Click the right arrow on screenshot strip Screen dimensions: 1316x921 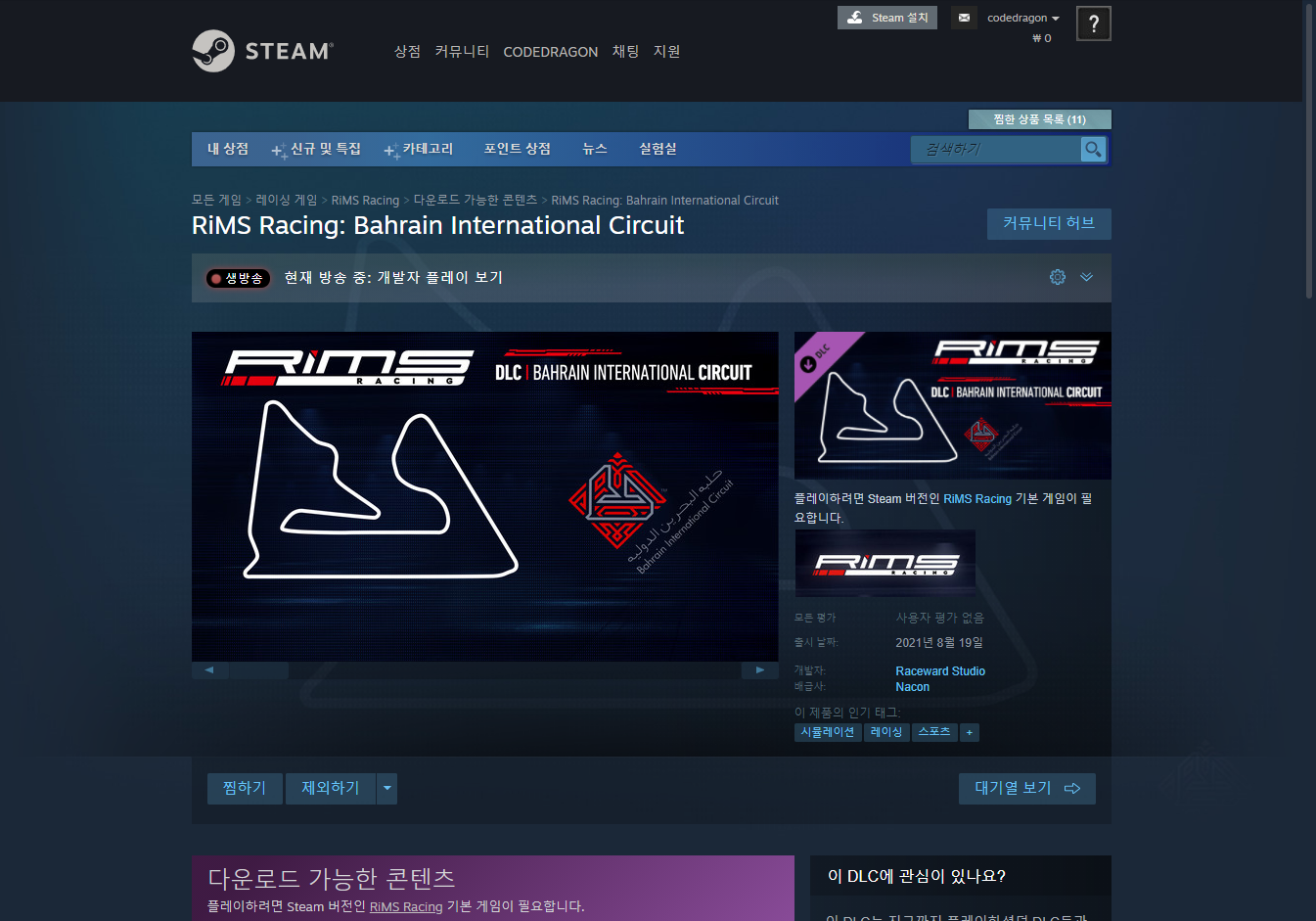[760, 670]
